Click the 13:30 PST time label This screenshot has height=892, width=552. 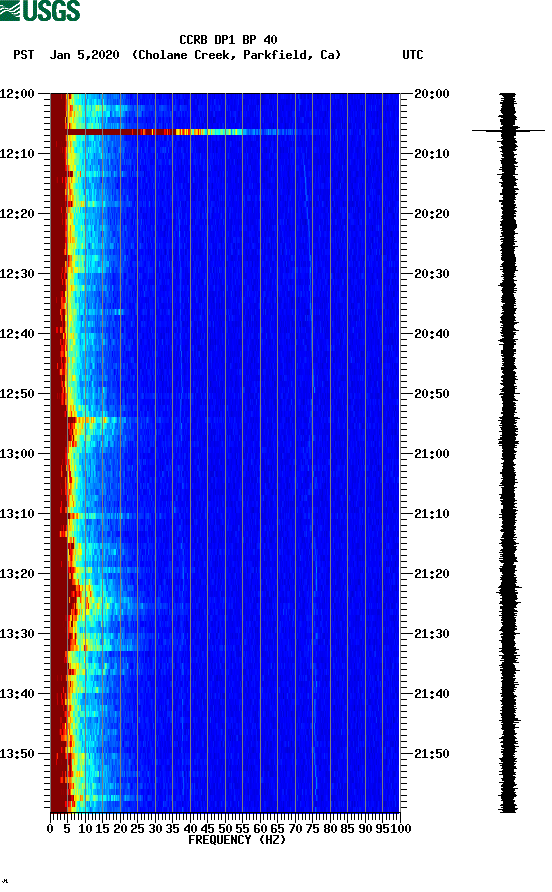[17, 634]
